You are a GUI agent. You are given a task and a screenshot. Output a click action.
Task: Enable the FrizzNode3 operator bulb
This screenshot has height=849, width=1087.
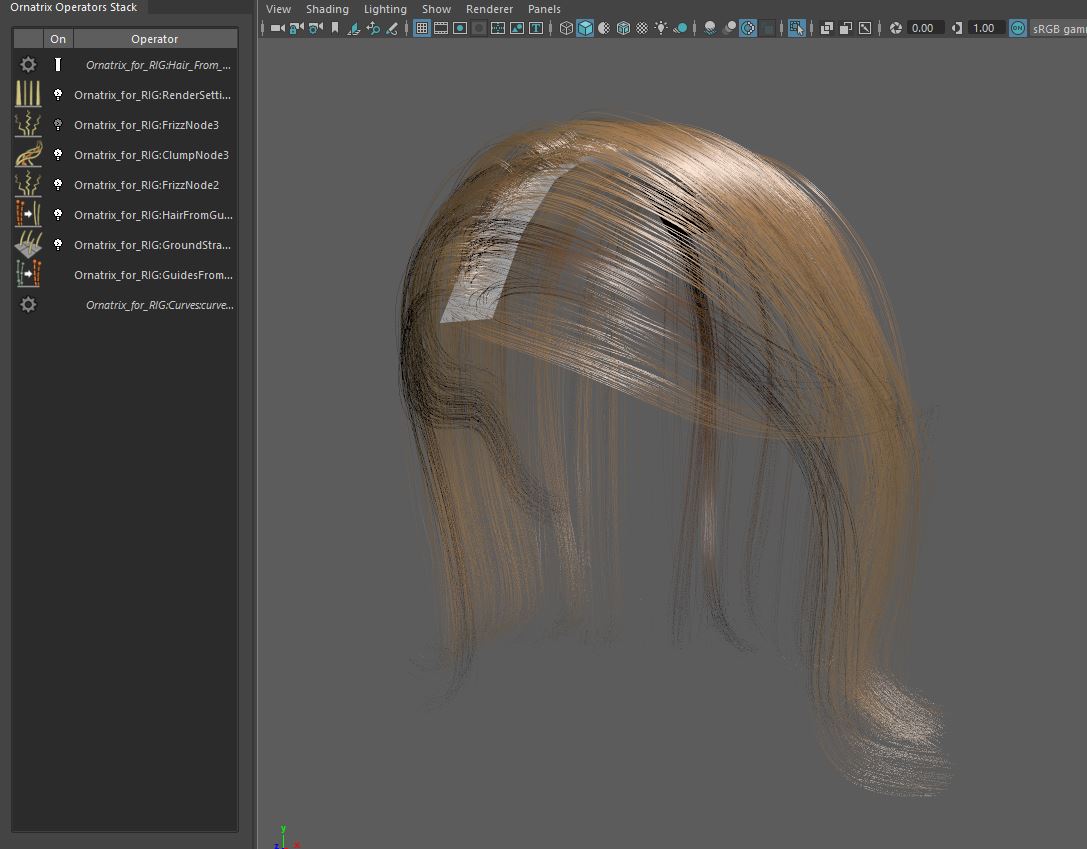pos(58,125)
